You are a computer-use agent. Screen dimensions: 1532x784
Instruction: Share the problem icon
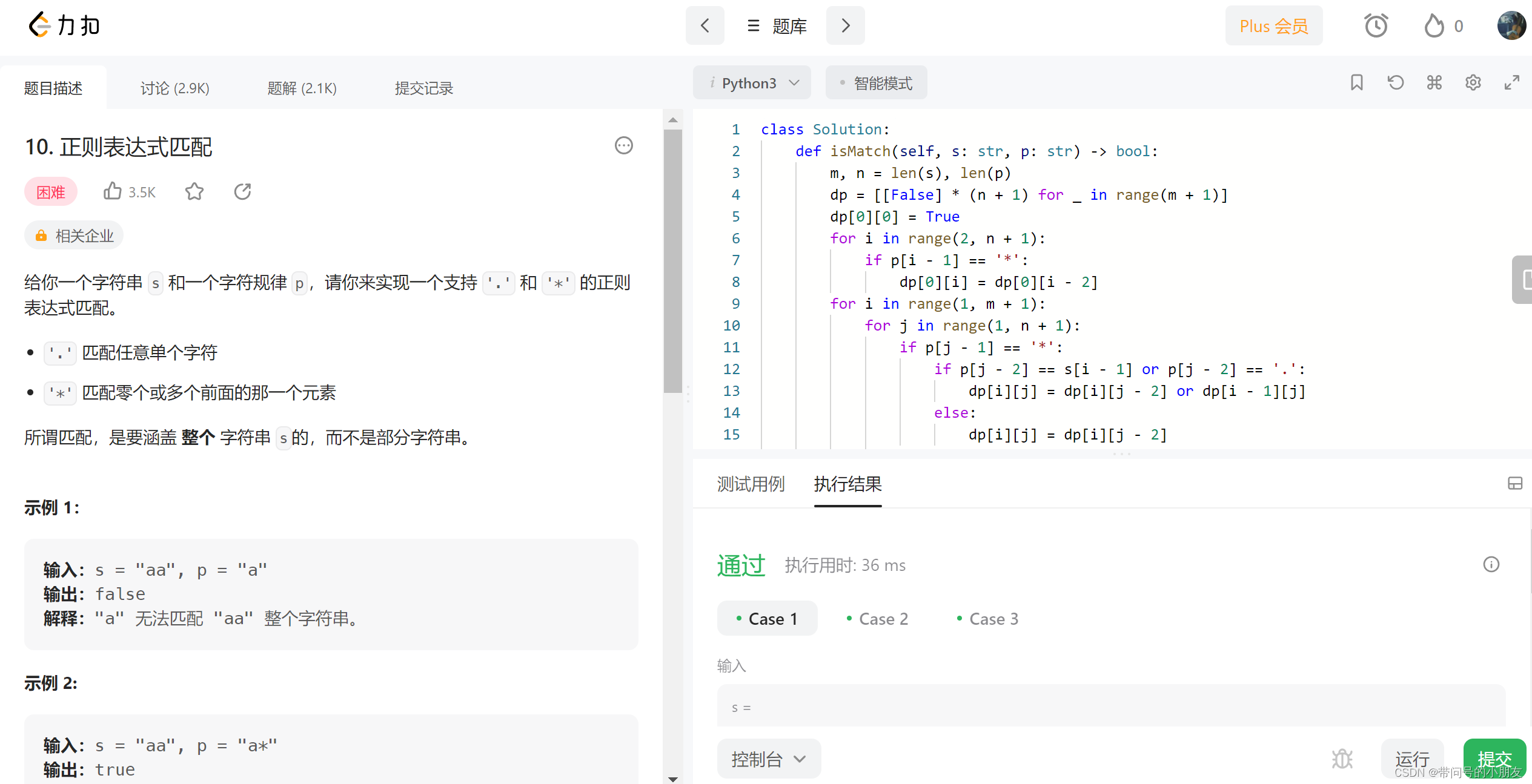pyautogui.click(x=242, y=191)
